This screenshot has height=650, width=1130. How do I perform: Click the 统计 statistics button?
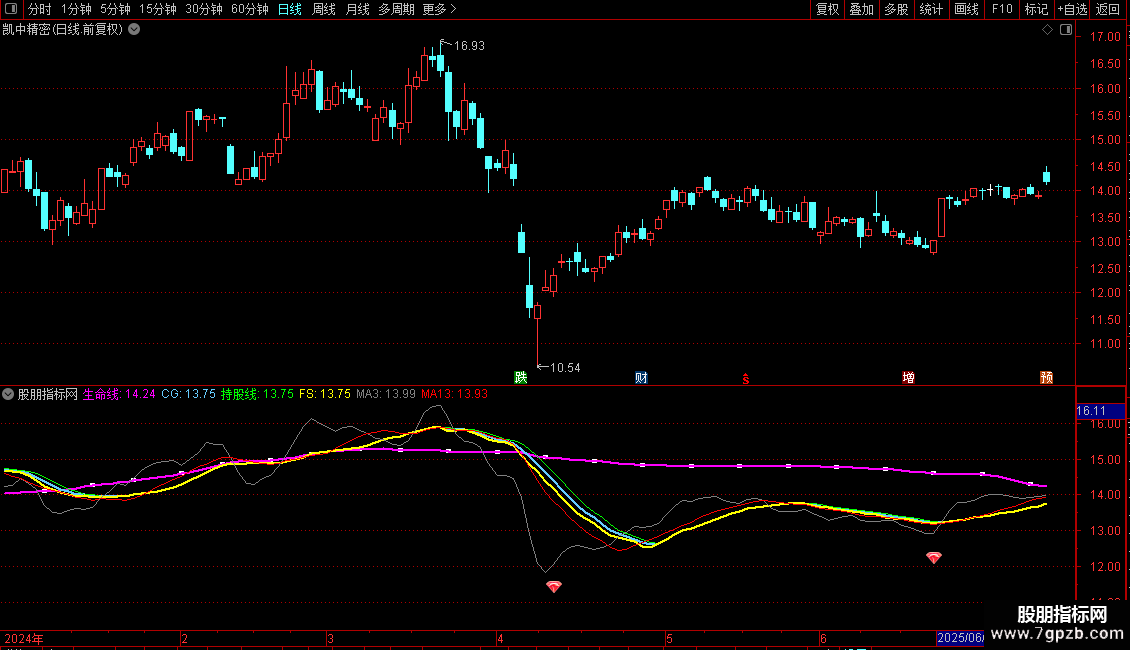pyautogui.click(x=931, y=9)
